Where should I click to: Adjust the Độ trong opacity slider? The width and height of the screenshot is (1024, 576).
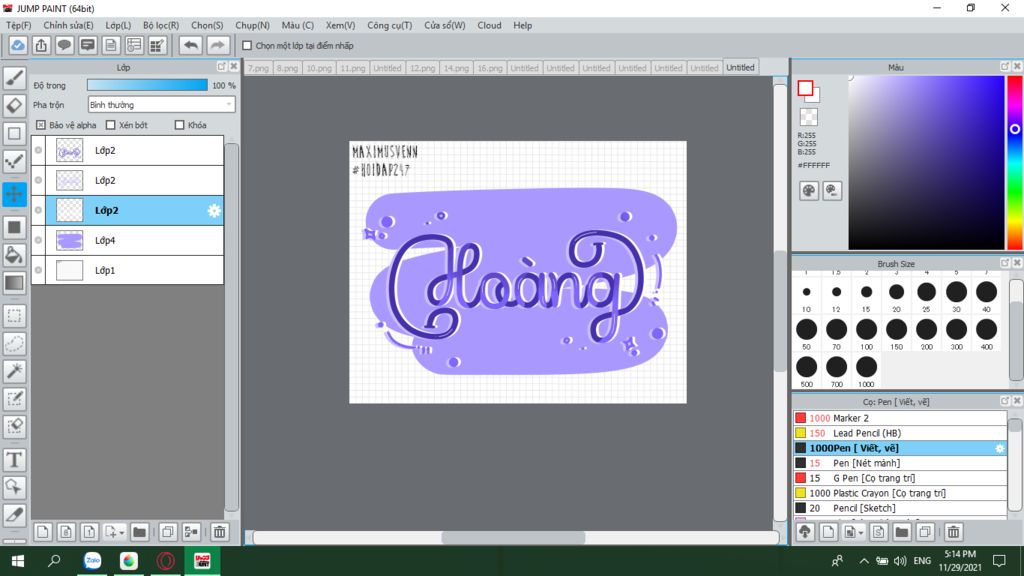point(147,86)
